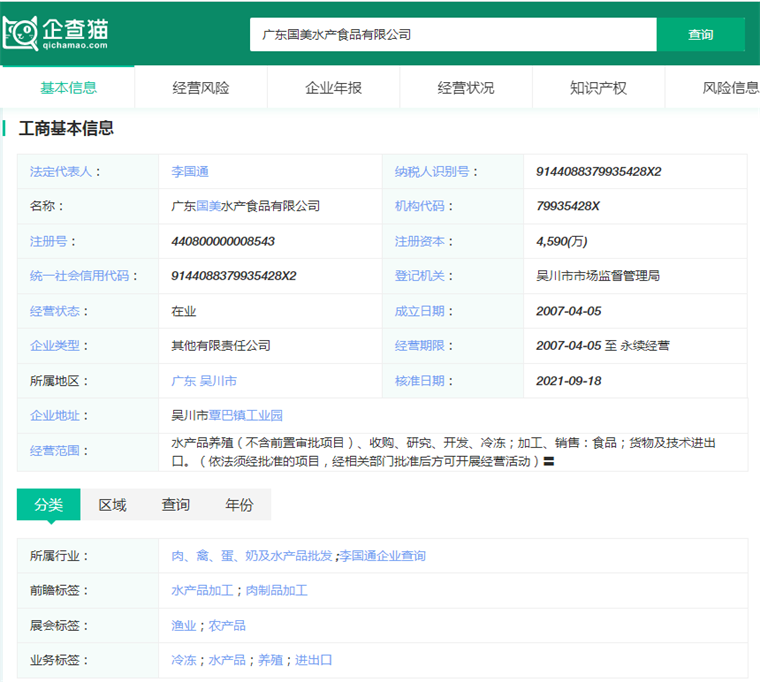
Task: Click the organization code 79935428X
Action: coord(568,206)
